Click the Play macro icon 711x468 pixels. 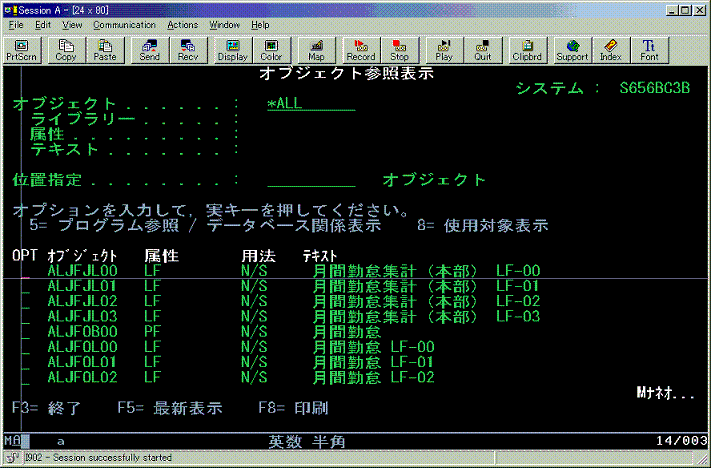444,50
